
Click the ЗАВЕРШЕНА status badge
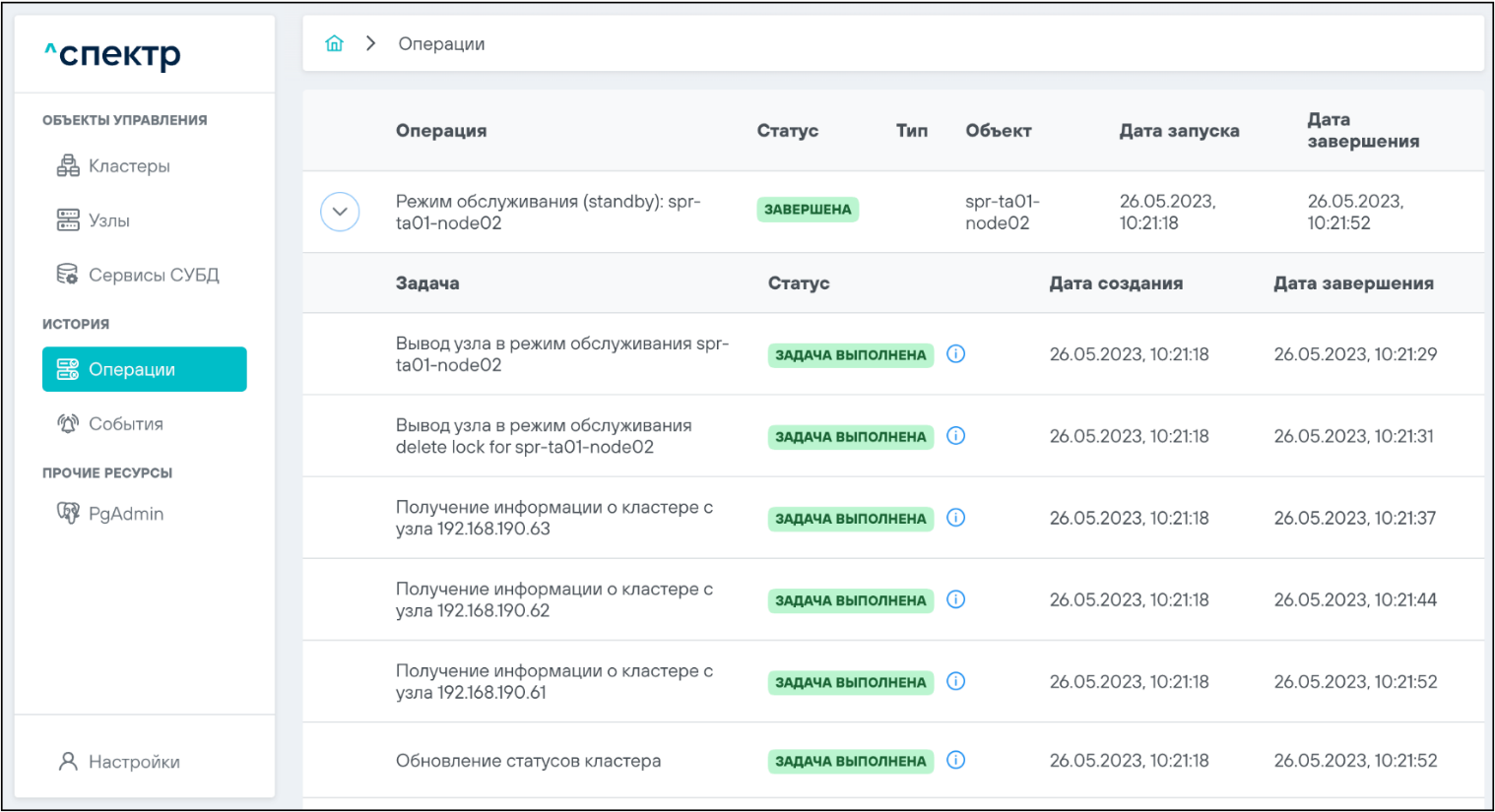808,210
